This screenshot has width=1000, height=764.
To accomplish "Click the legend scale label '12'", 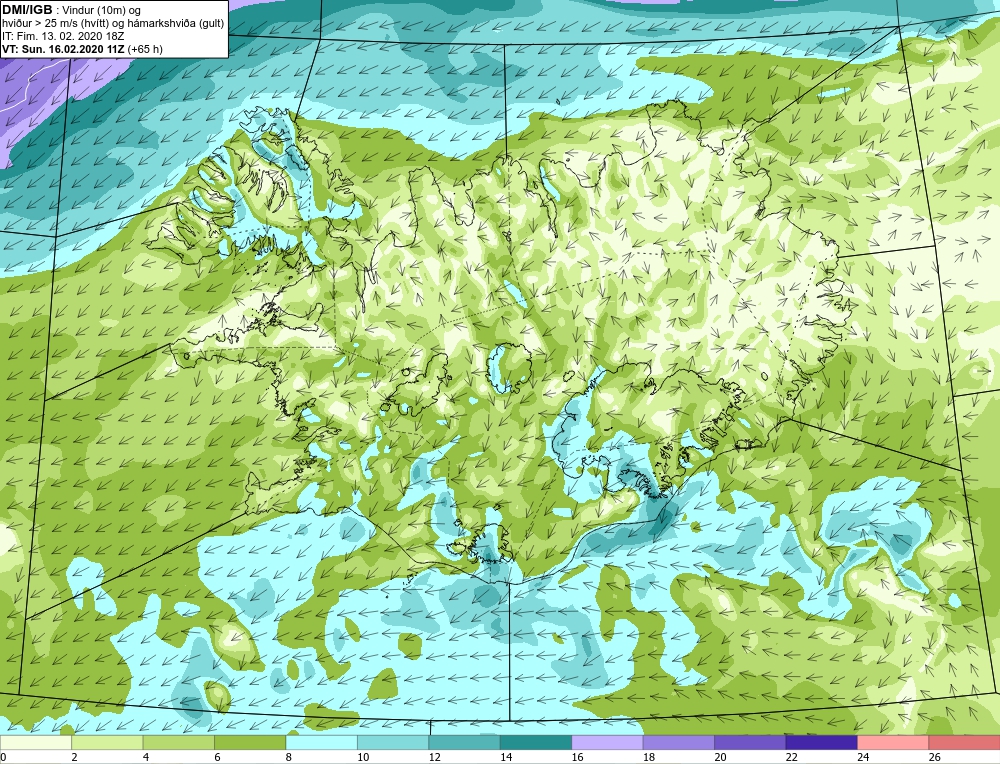I will pyautogui.click(x=434, y=757).
